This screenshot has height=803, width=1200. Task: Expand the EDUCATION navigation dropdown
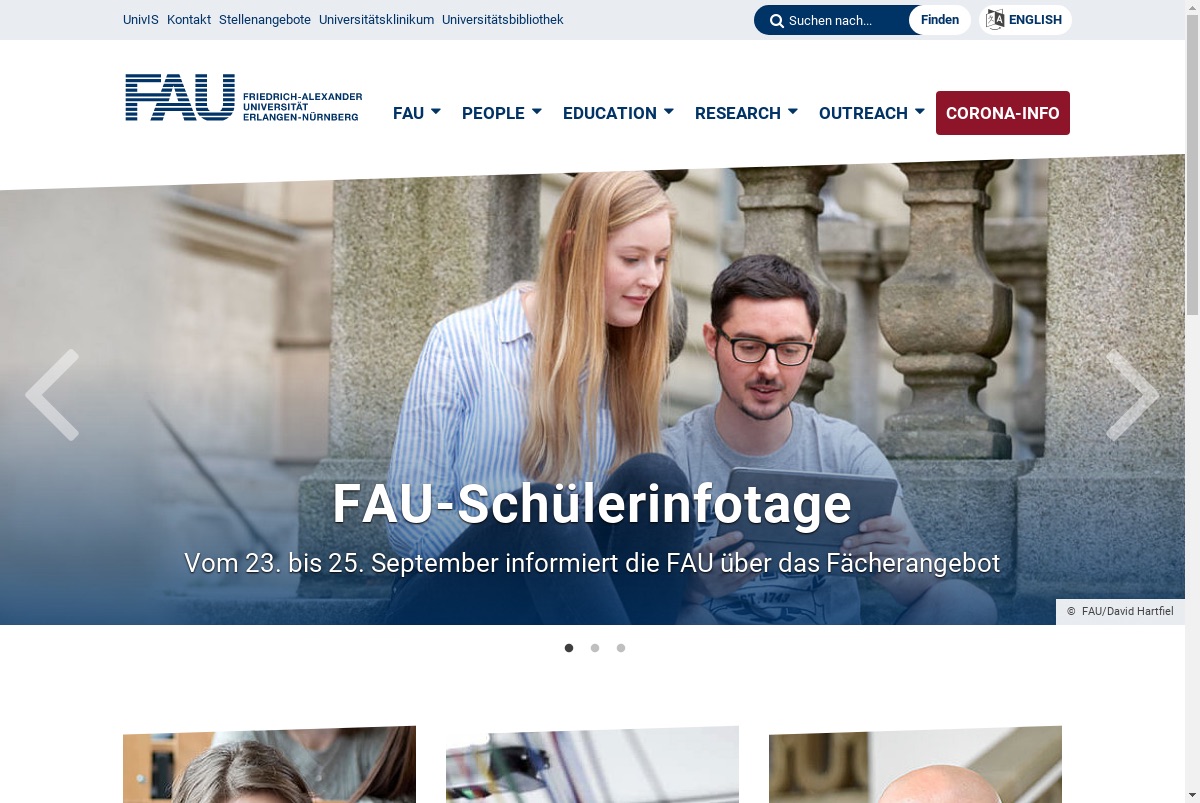[x=619, y=113]
